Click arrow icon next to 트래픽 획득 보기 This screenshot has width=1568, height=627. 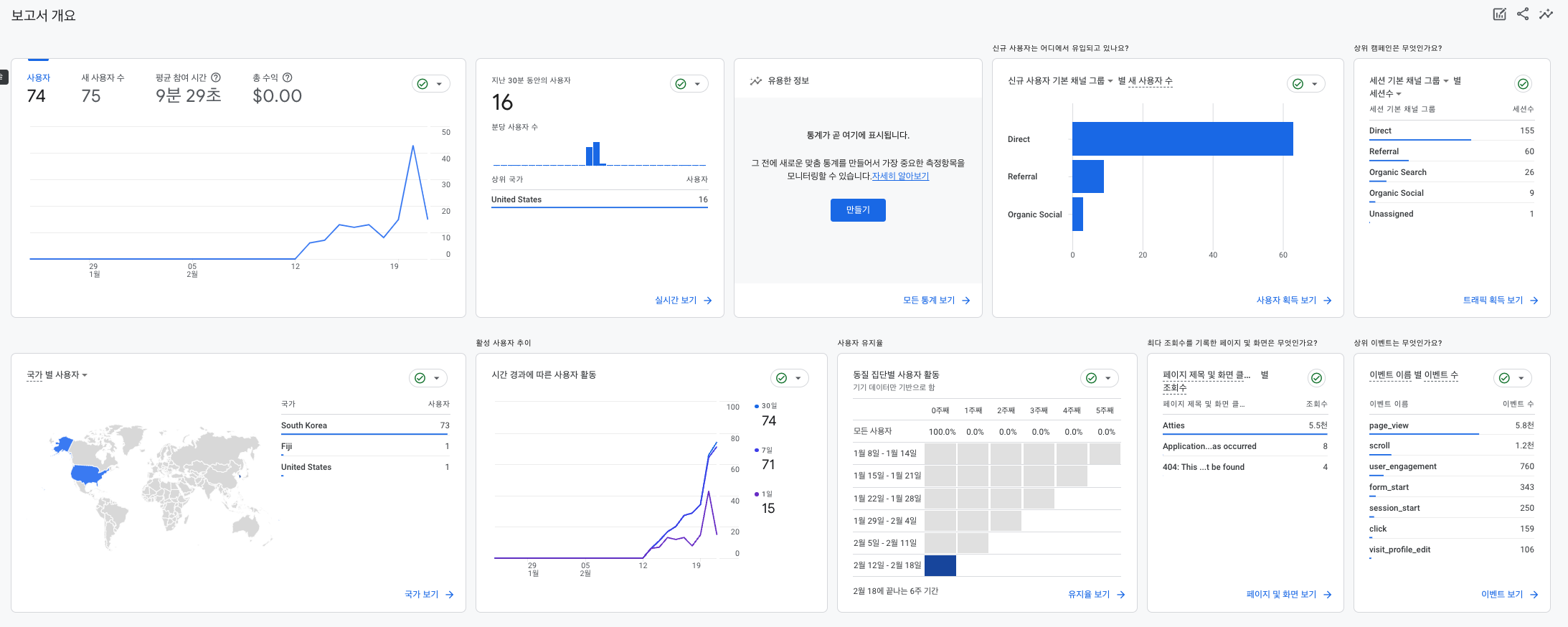pyautogui.click(x=1534, y=301)
